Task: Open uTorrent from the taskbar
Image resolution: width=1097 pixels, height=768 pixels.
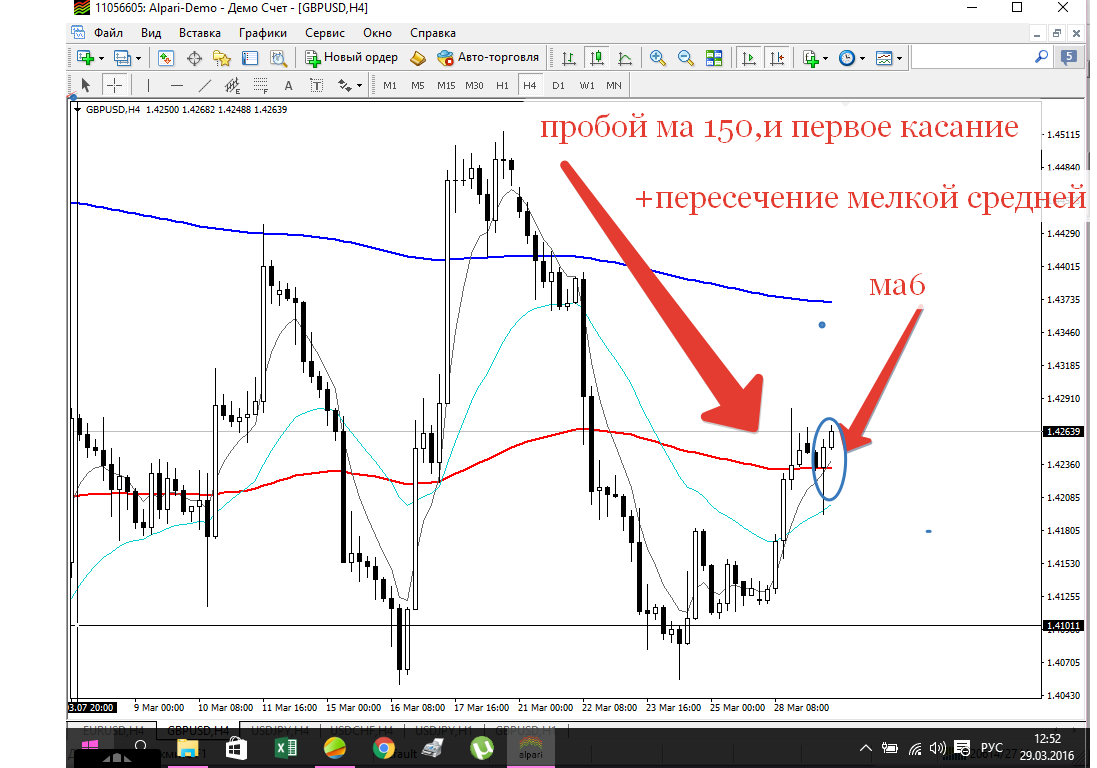Action: (x=481, y=748)
